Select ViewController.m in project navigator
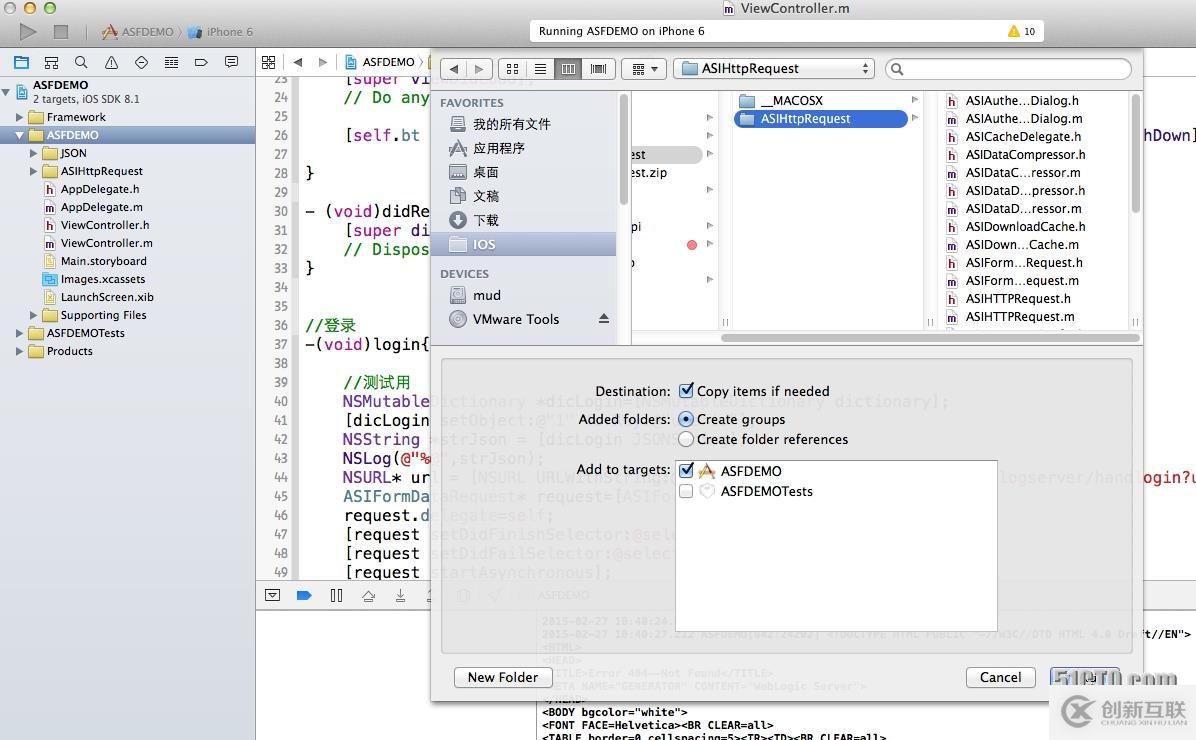The image size is (1196, 740). pyautogui.click(x=107, y=243)
